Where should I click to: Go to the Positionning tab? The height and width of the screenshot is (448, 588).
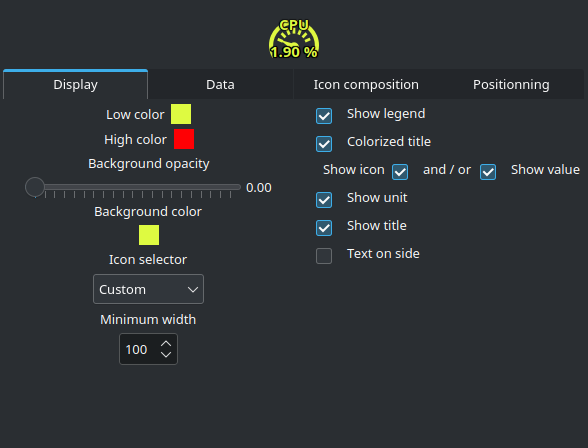point(511,84)
